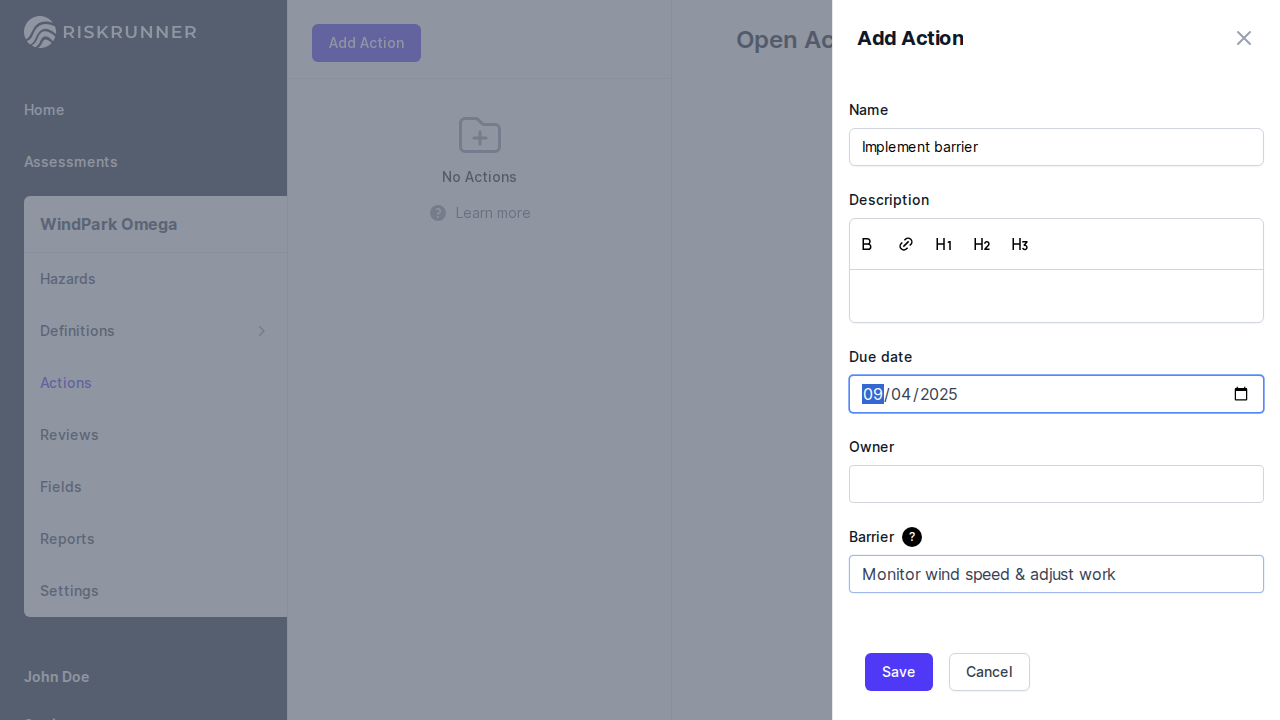
Task: Click the Bold formatting icon
Action: point(867,245)
